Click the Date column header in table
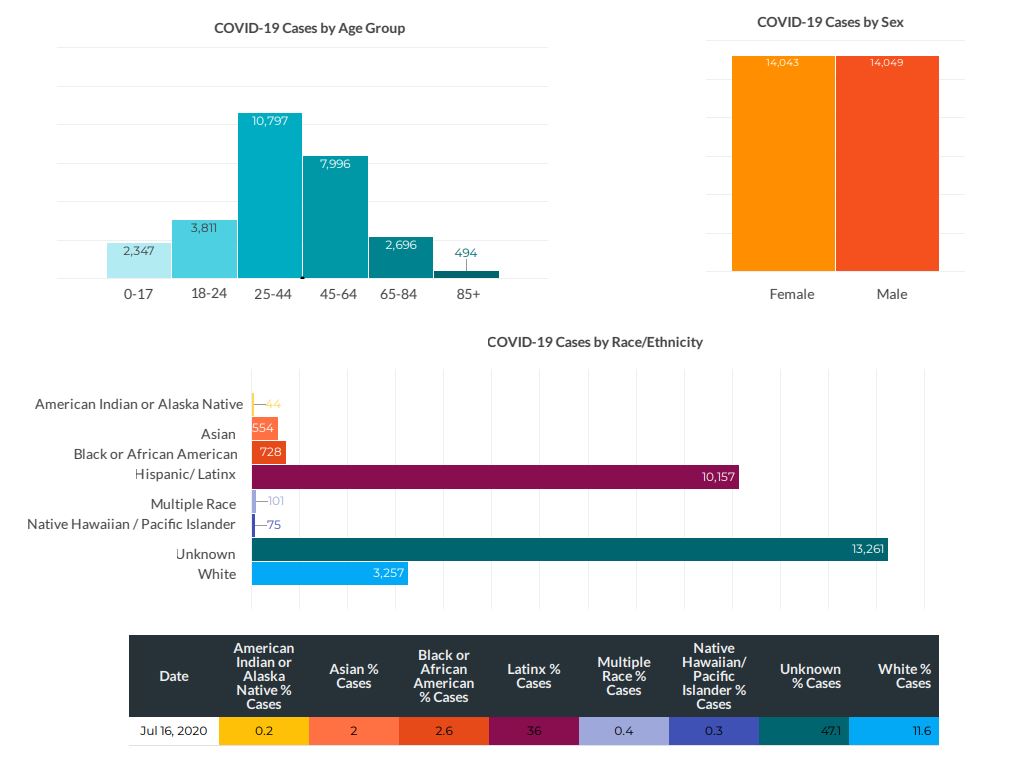The width and height of the screenshot is (1032, 770). point(174,676)
